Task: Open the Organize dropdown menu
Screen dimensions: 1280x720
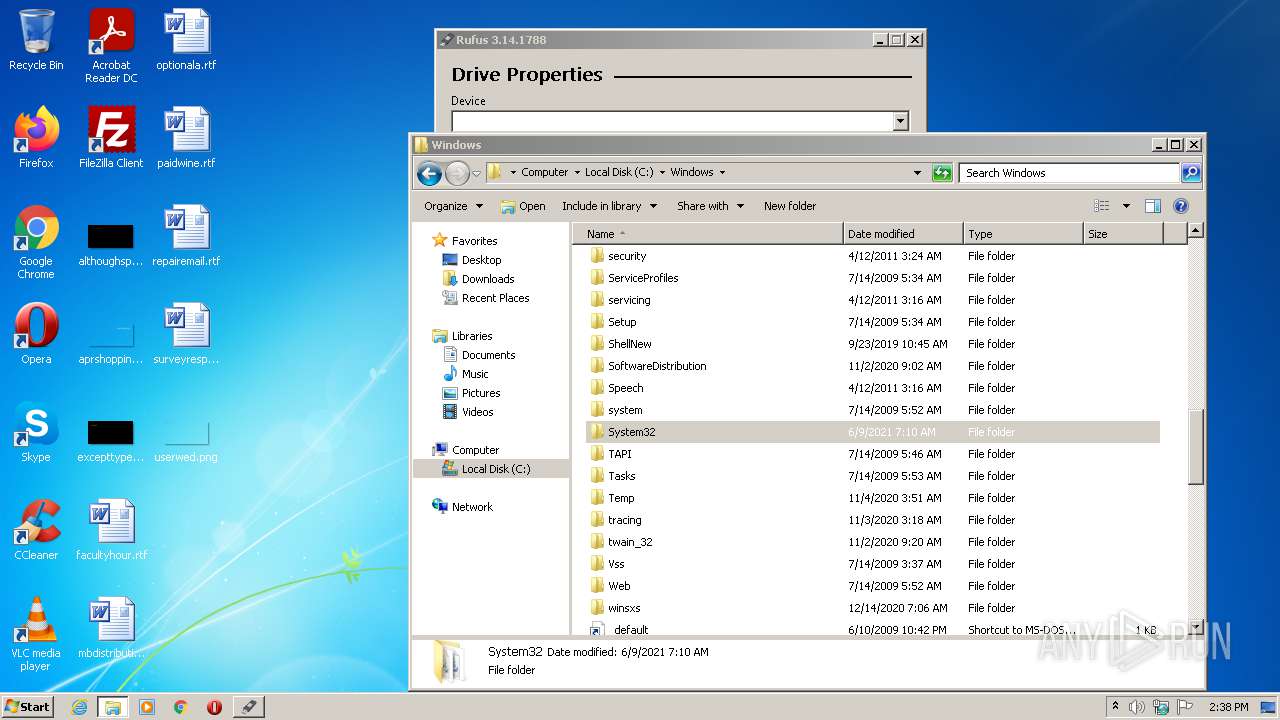Action: tap(453, 206)
